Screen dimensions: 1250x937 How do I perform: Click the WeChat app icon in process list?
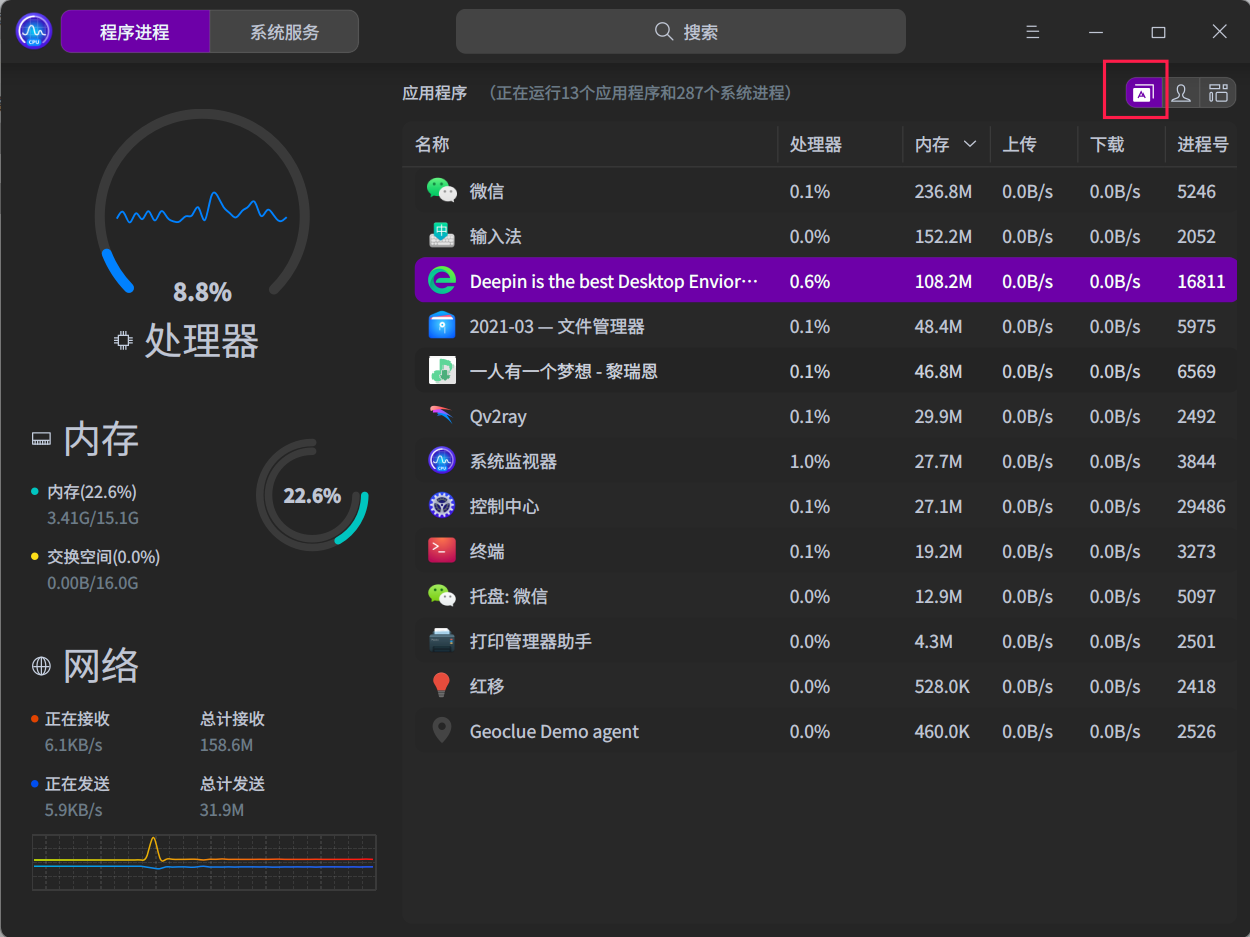pos(441,191)
